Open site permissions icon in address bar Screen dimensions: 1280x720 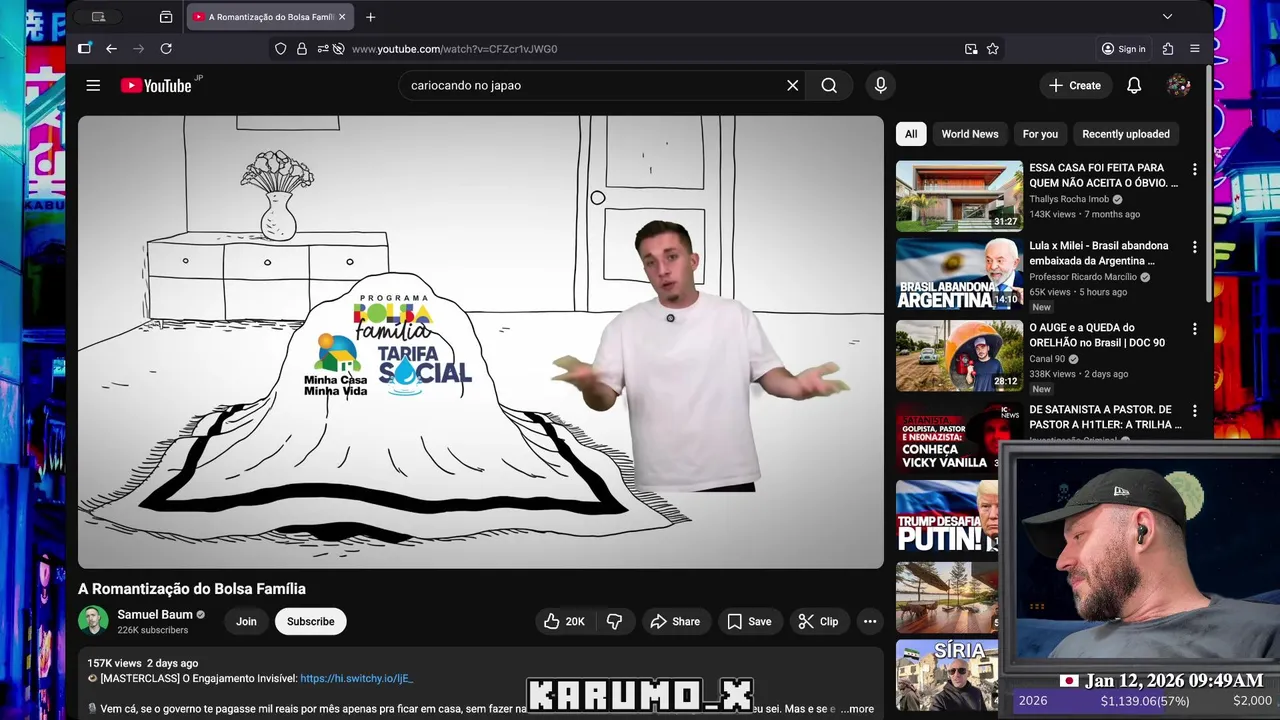pyautogui.click(x=322, y=49)
